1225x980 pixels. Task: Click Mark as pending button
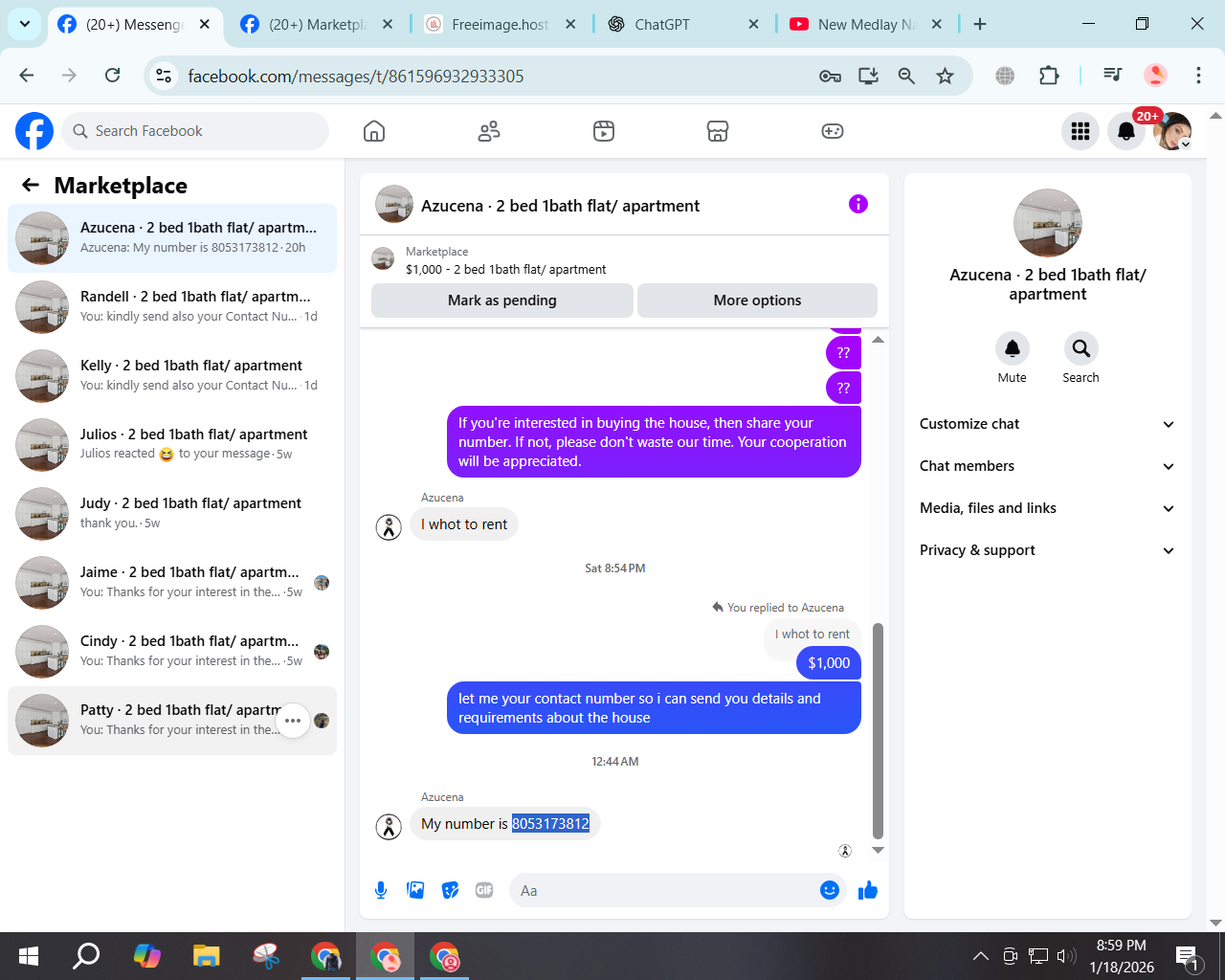502,301
